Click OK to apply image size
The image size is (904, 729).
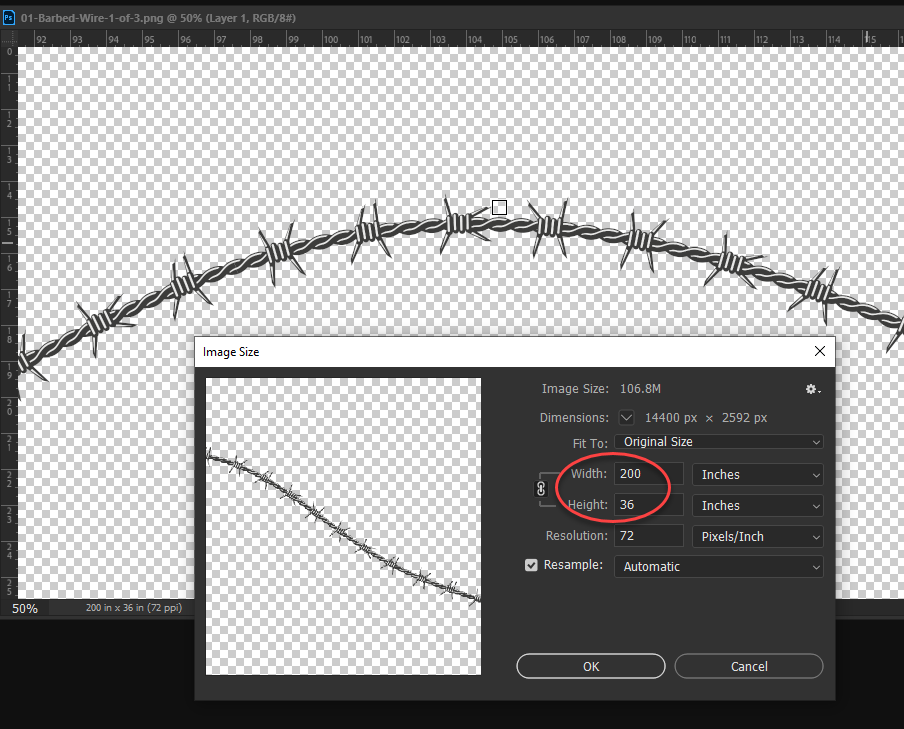(590, 666)
